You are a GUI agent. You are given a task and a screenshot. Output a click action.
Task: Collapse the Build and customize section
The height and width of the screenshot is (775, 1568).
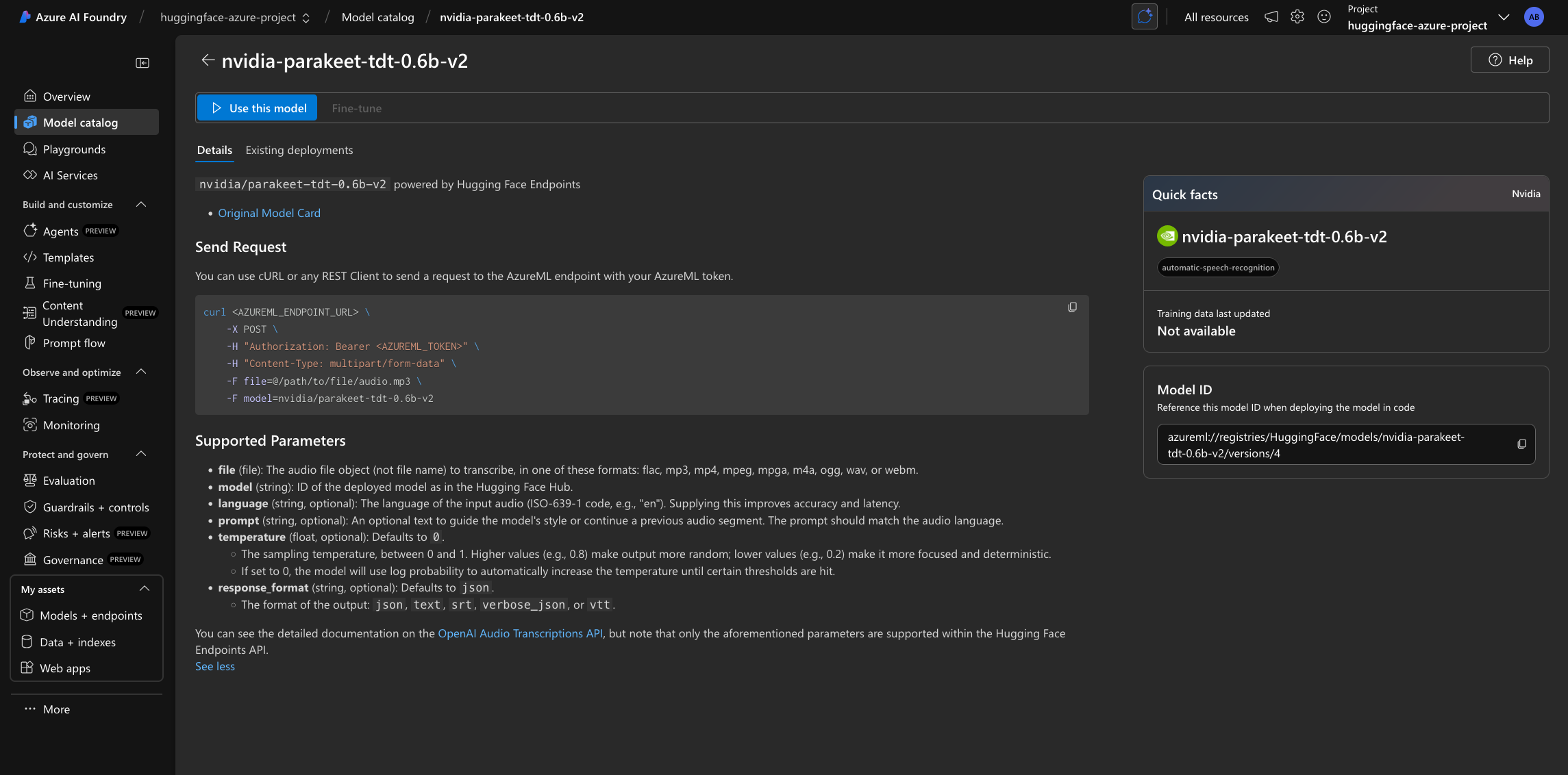point(141,204)
